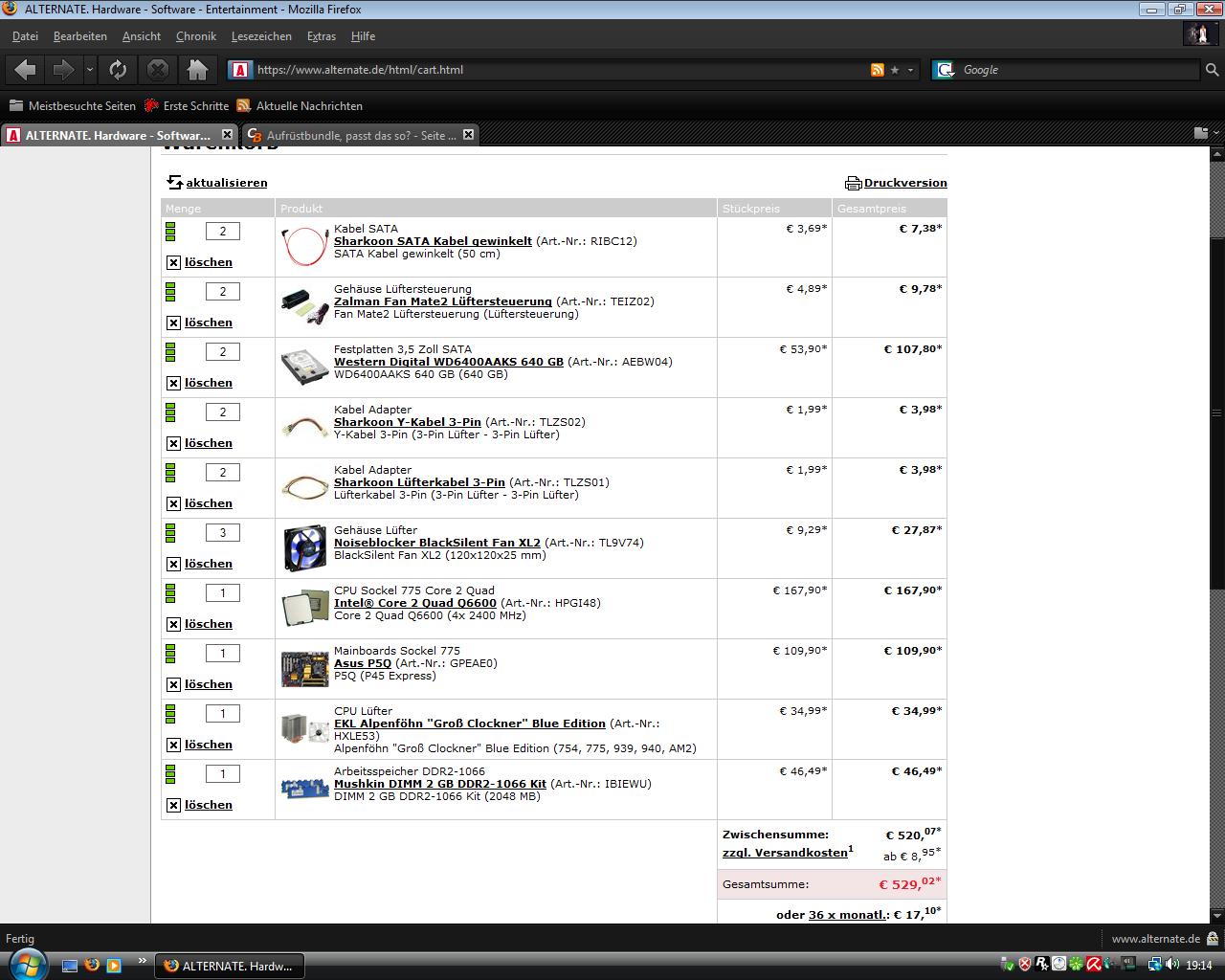Bookmark page with the star icon
The height and width of the screenshot is (980, 1225).
tap(895, 70)
